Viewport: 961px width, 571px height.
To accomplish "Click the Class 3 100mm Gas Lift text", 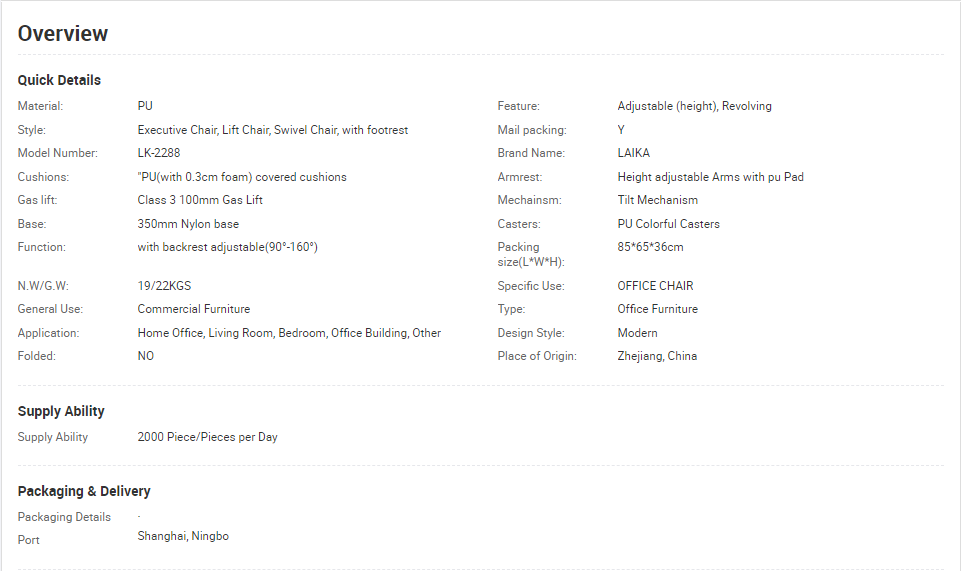I will [200, 200].
